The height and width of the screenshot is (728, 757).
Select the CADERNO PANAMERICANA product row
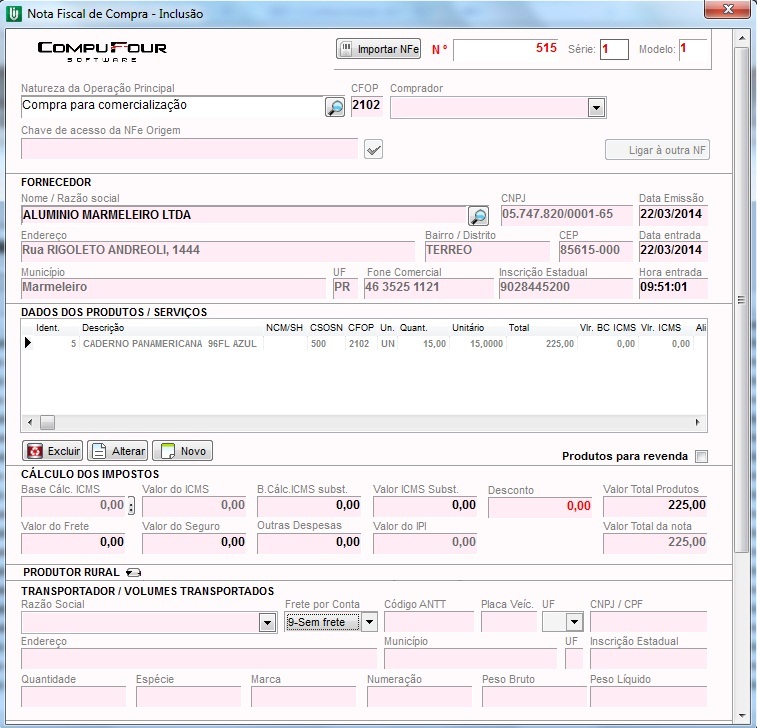[x=170, y=344]
